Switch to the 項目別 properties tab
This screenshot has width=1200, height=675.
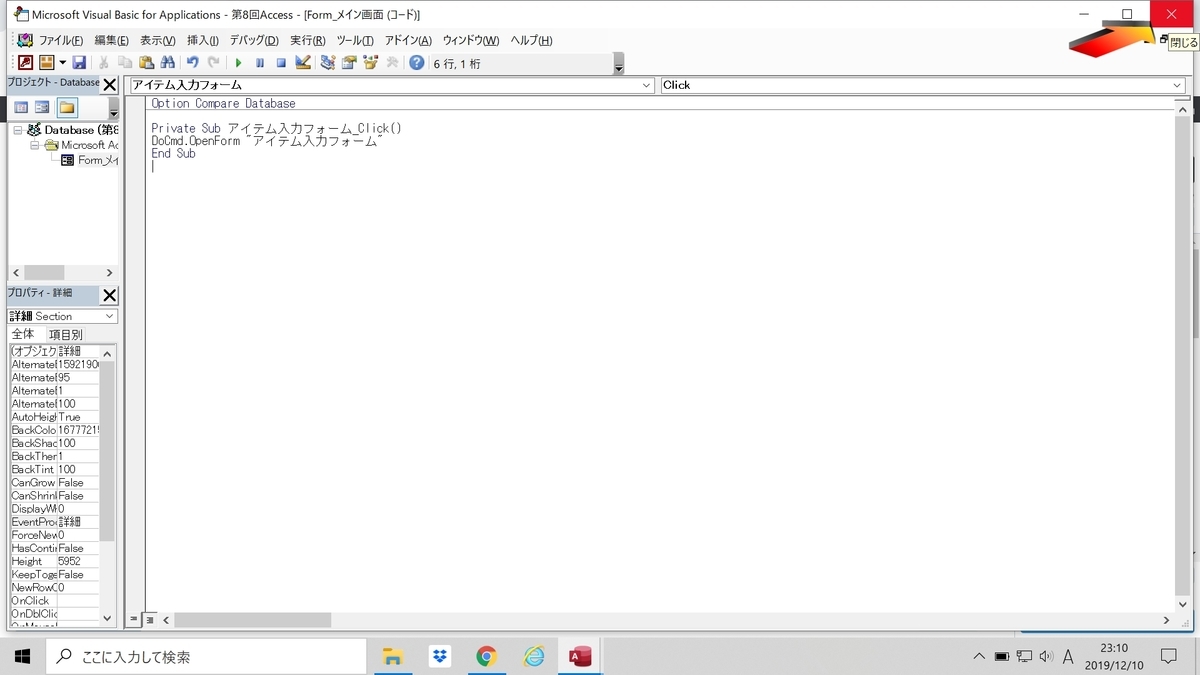[x=65, y=335]
